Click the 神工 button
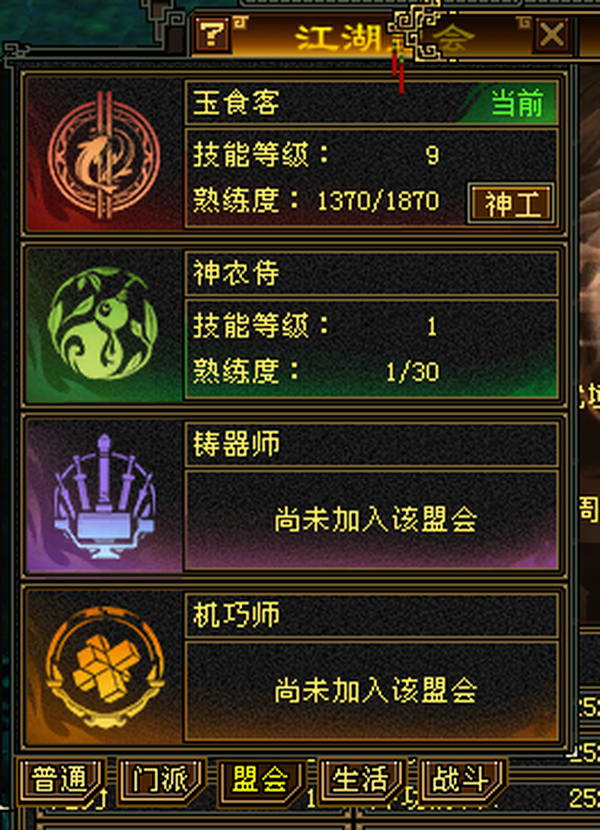 pyautogui.click(x=511, y=204)
